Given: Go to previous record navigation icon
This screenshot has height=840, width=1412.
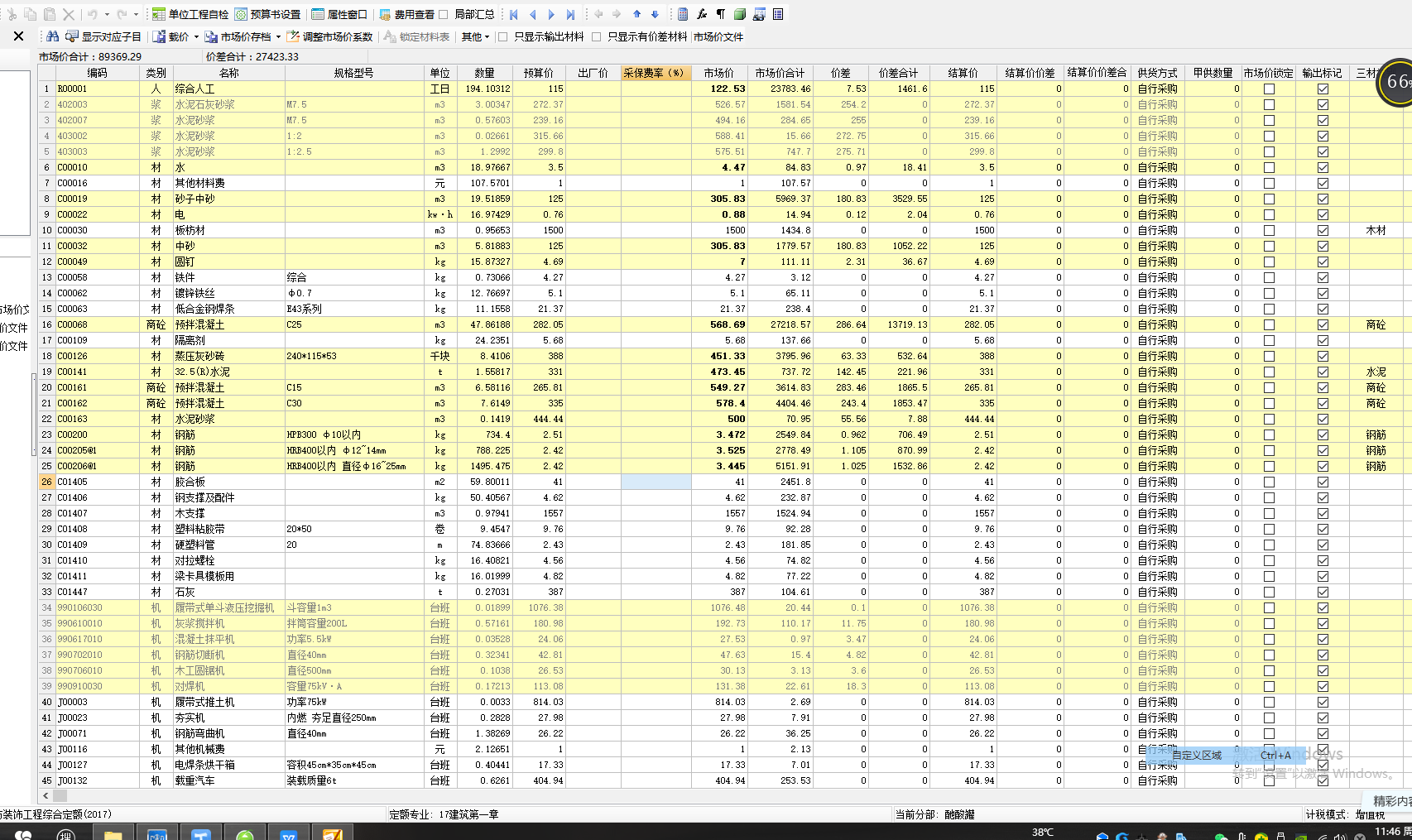Looking at the screenshot, I should pos(532,14).
